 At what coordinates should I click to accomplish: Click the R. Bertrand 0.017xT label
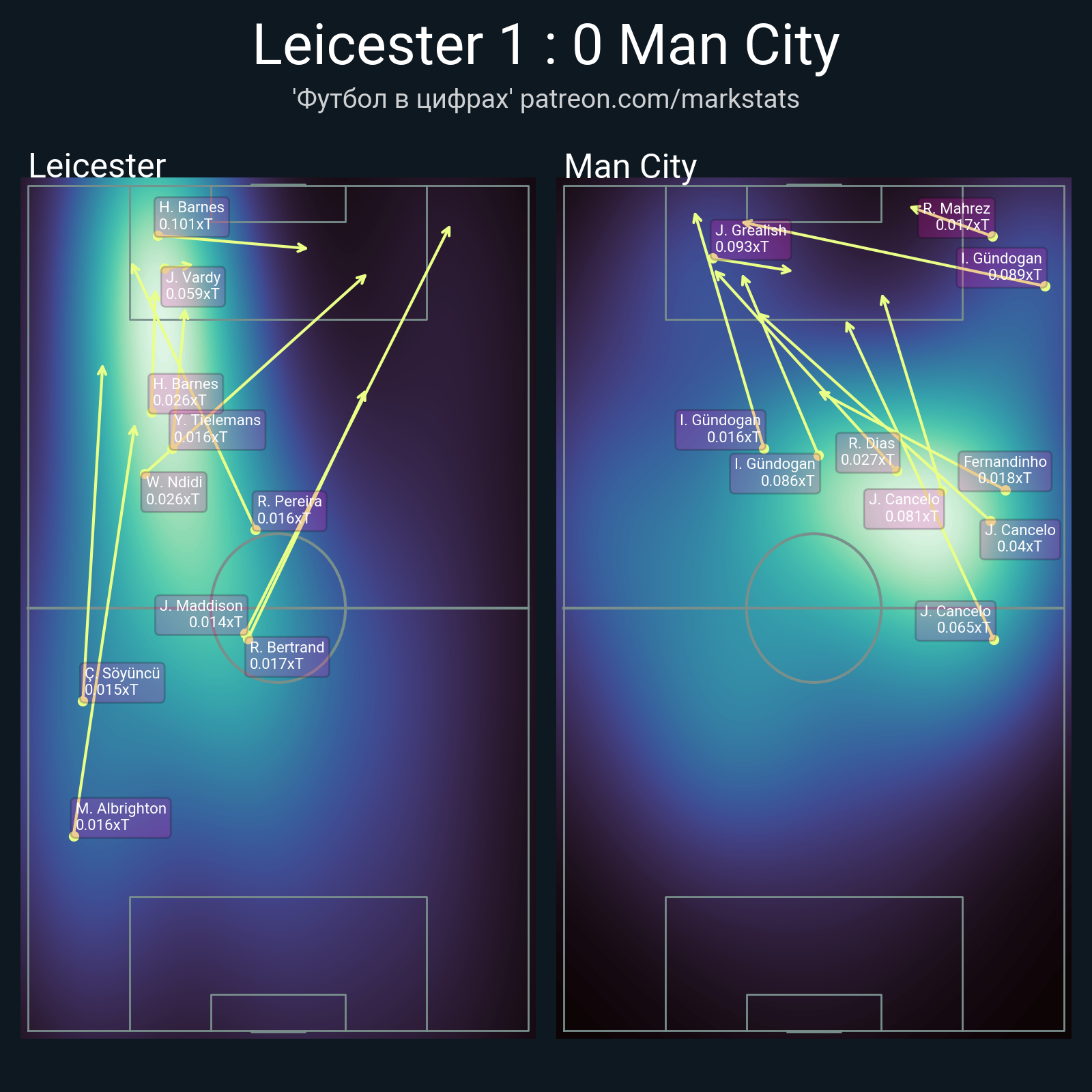(287, 656)
